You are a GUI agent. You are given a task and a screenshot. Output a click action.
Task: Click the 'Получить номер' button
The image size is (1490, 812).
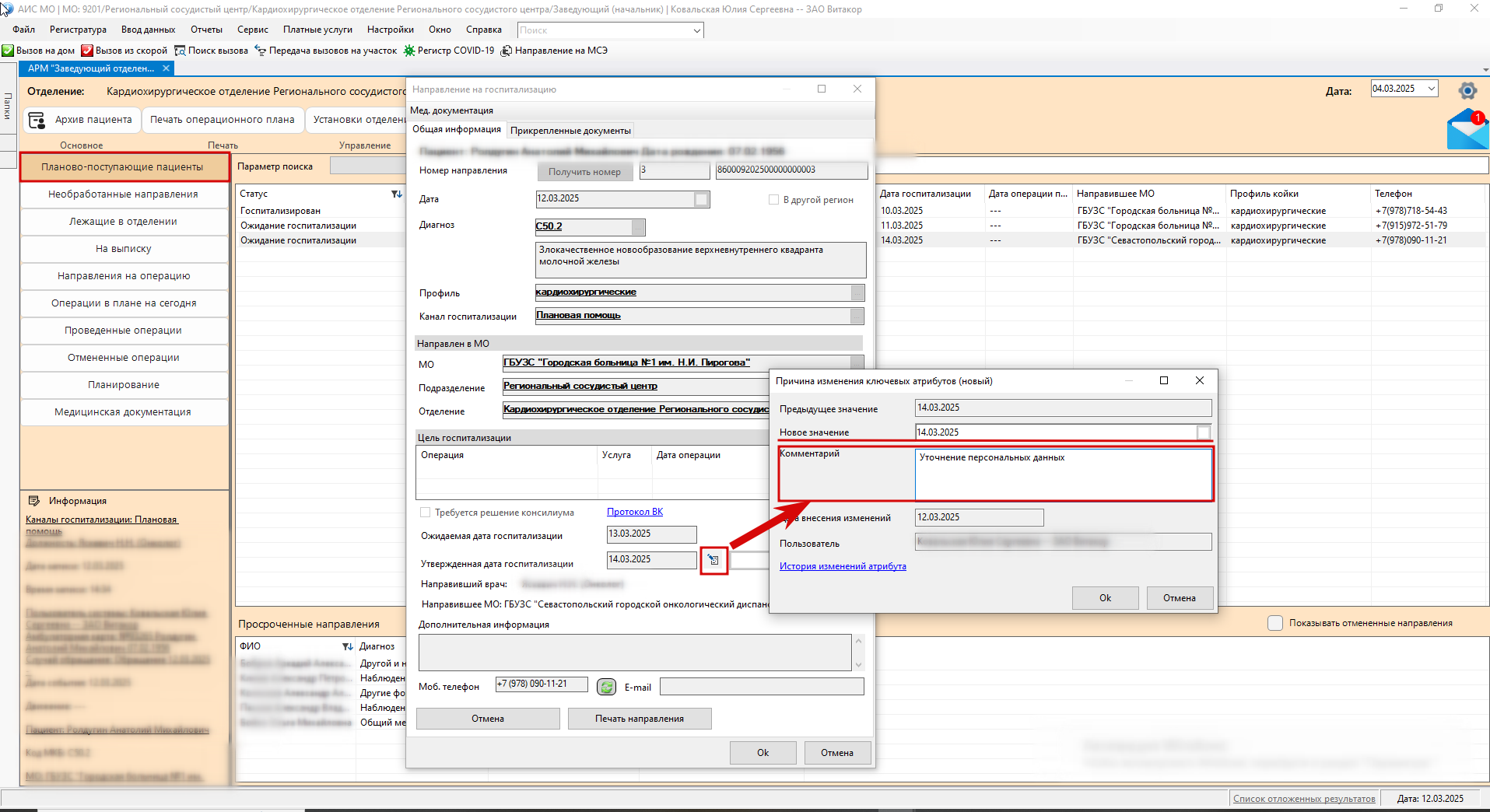[x=584, y=172]
